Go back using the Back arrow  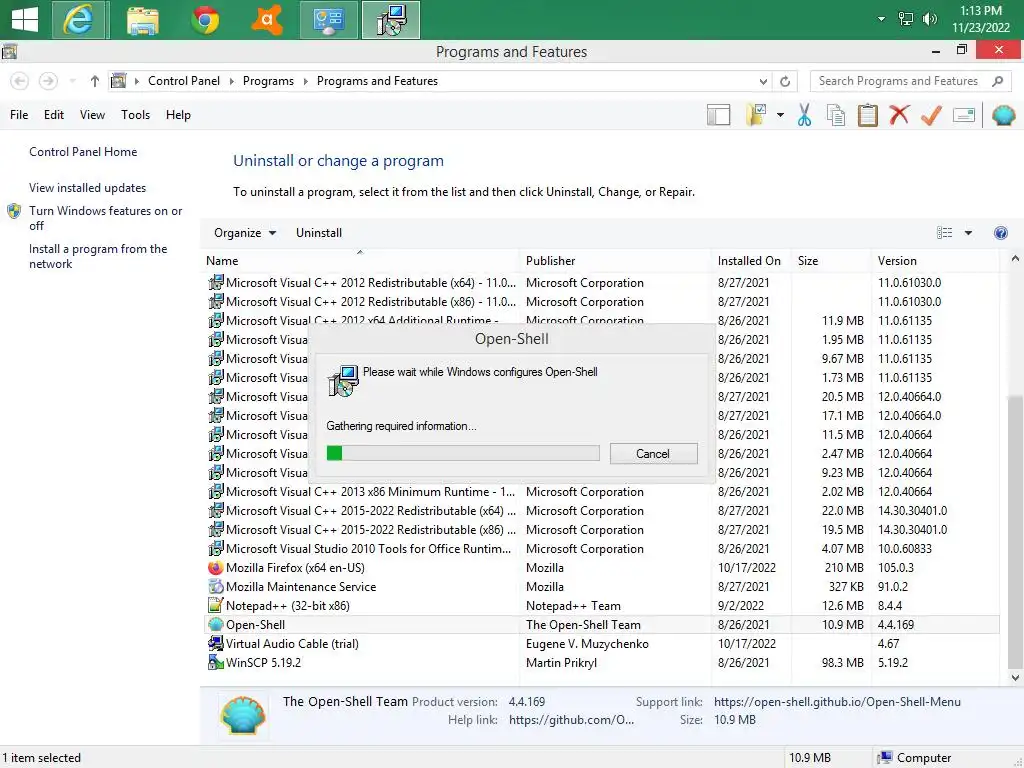click(20, 81)
